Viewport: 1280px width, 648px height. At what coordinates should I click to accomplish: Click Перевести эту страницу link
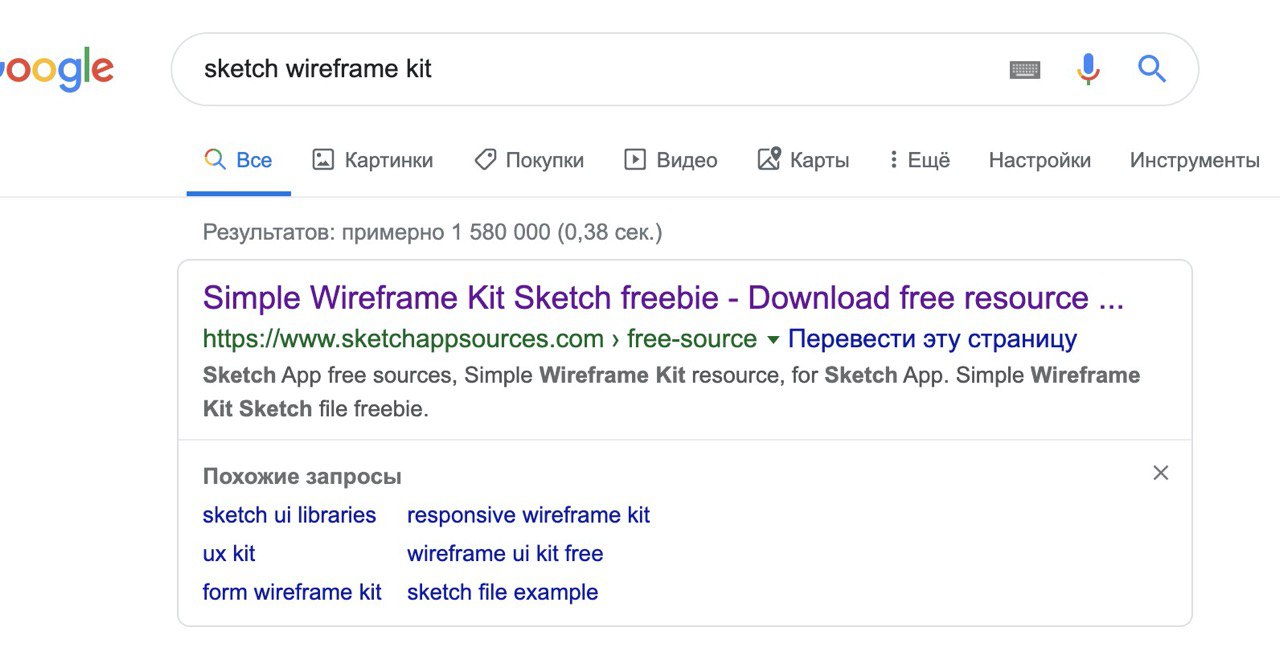click(x=932, y=339)
